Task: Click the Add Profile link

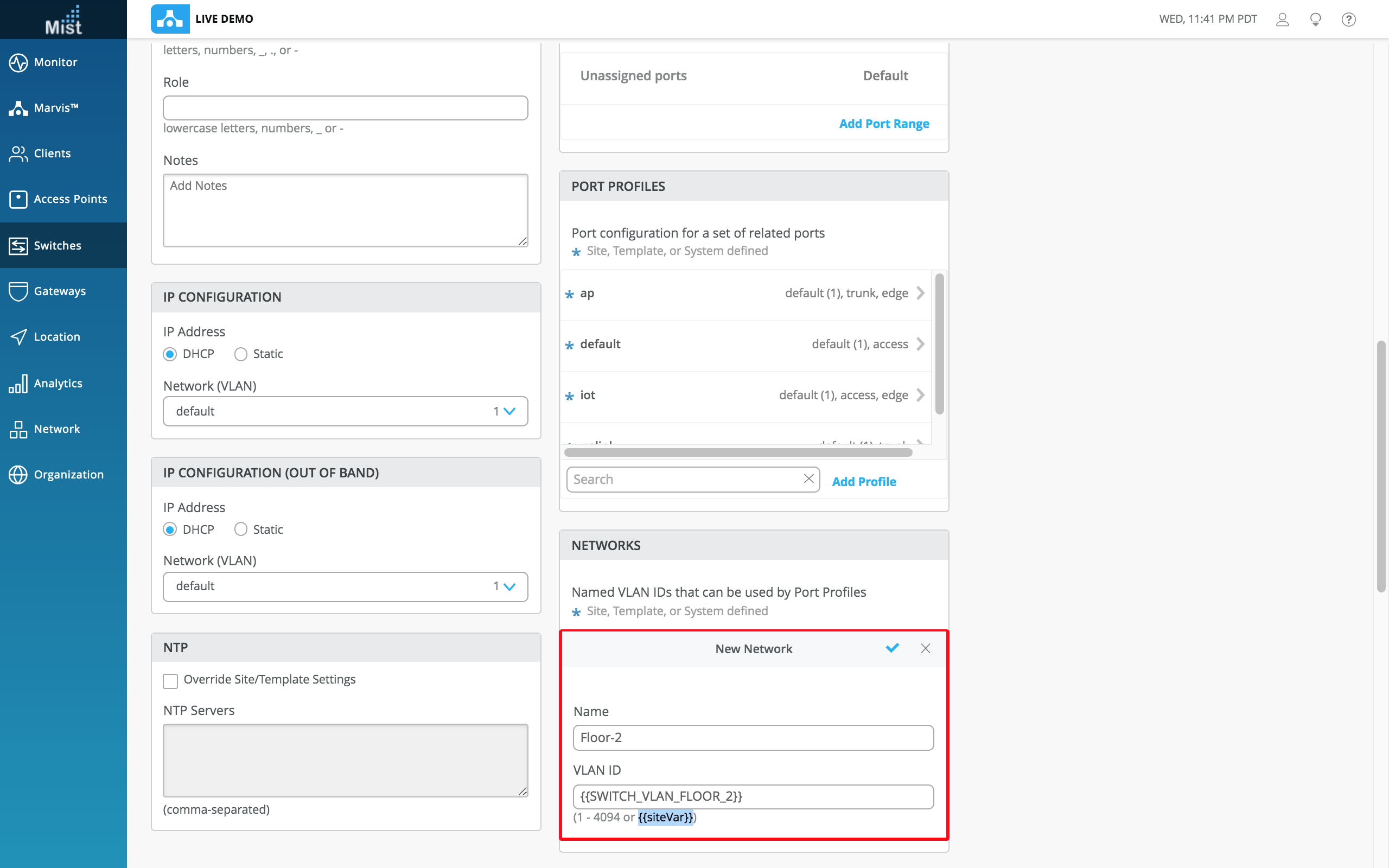Action: [864, 482]
